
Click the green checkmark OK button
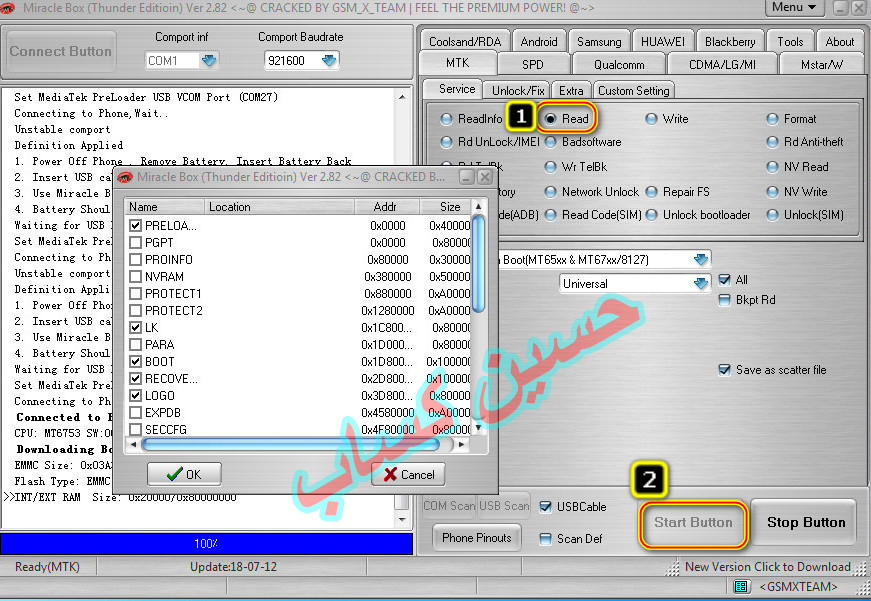tap(184, 474)
